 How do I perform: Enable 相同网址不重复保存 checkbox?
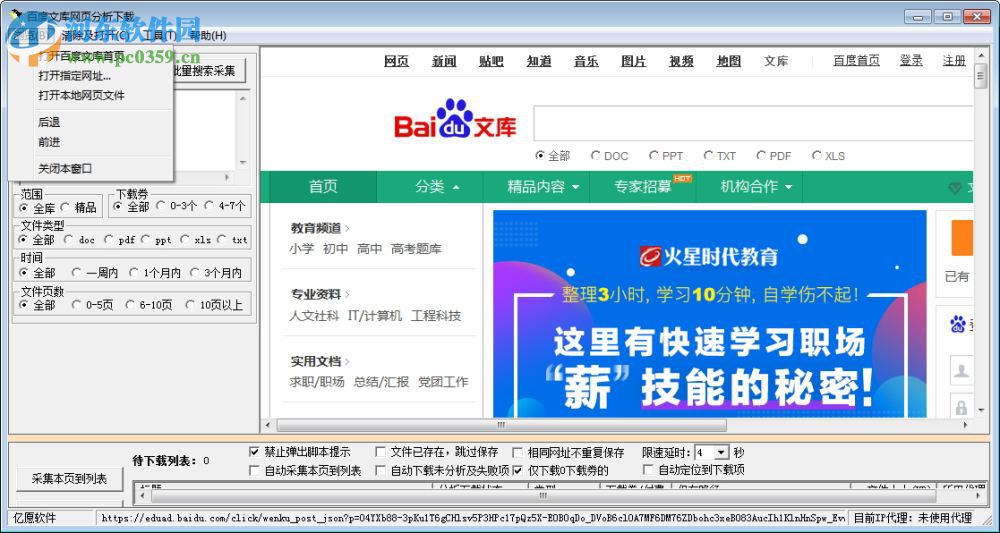[517, 452]
